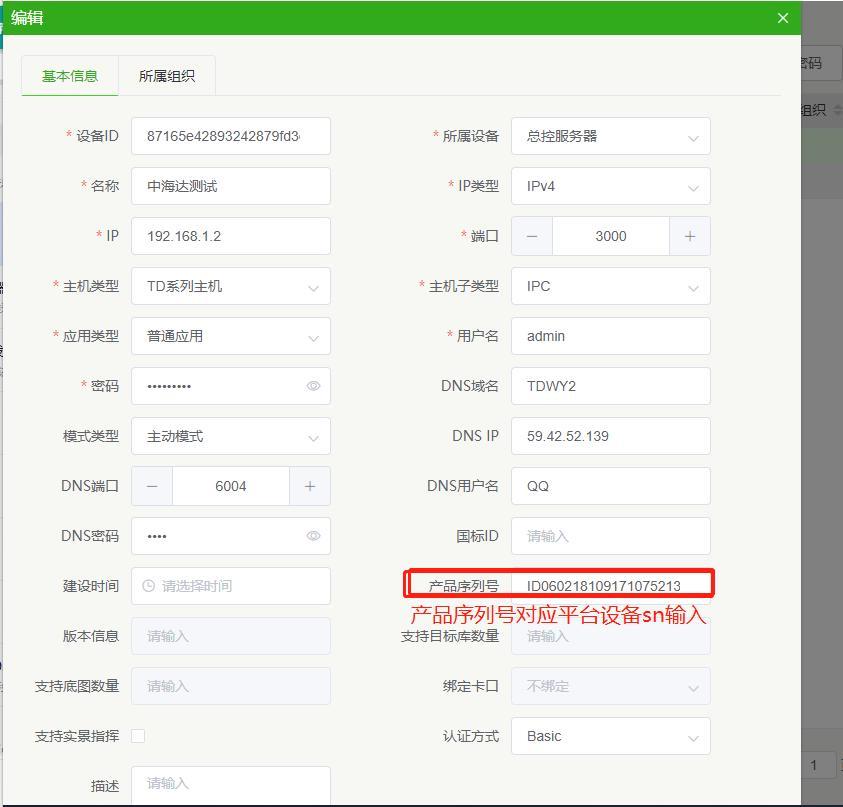Screen dimensions: 843x807
Task: Open the 建设时间 date picker
Action: pos(230,586)
